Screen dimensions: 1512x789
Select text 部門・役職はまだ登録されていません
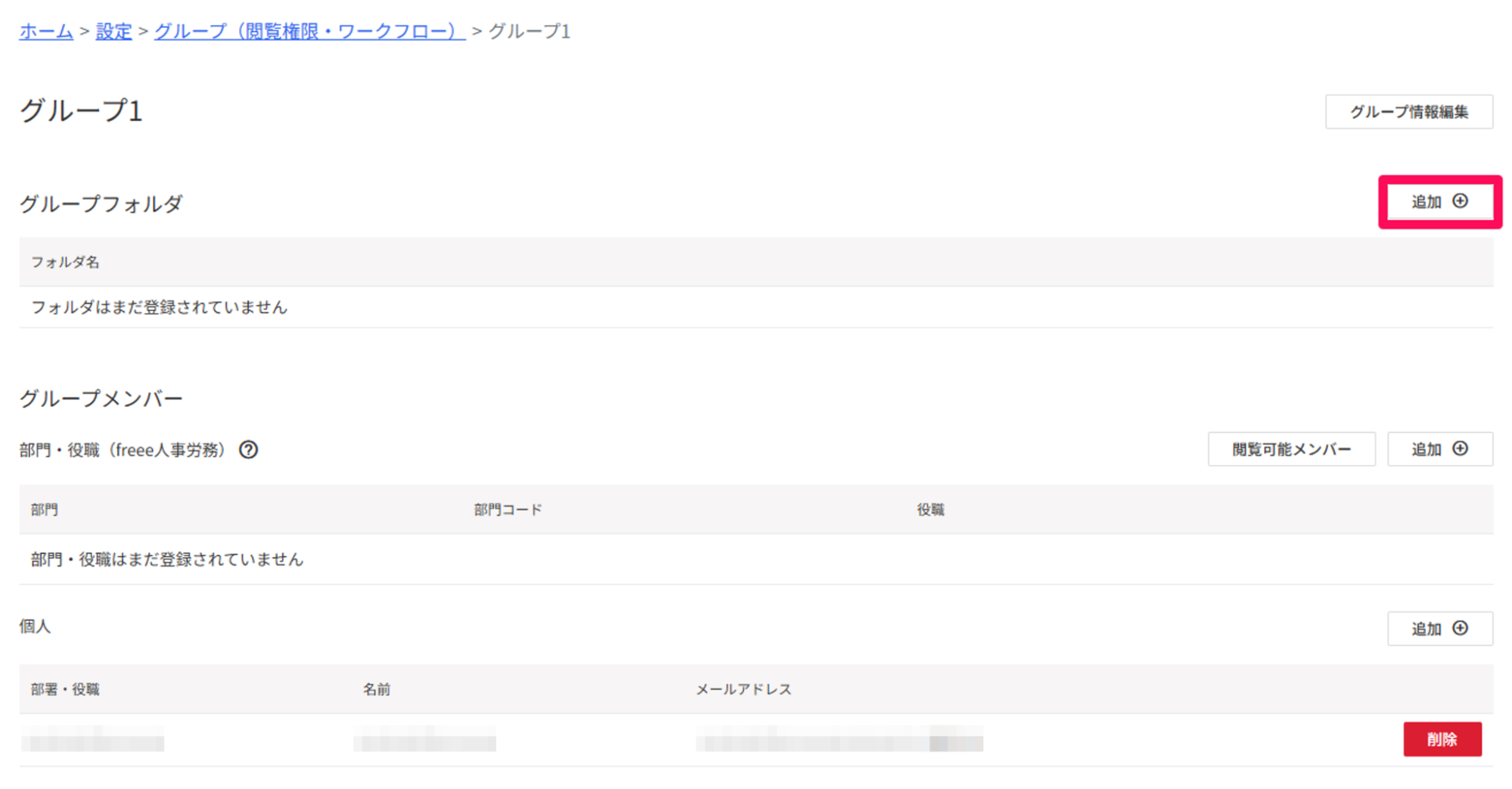tap(167, 560)
